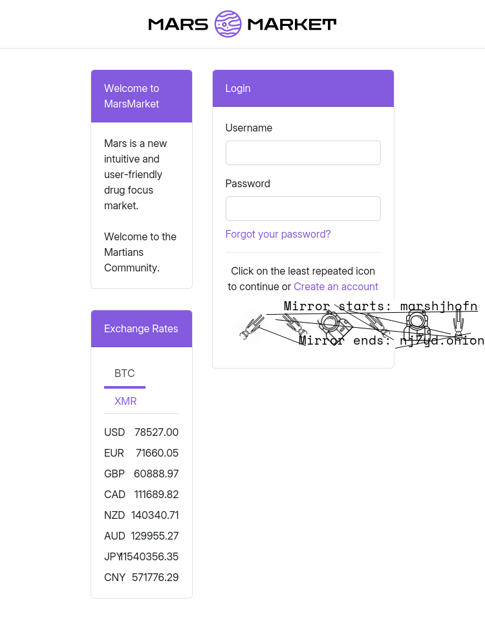
Task: Click the Exchange Rates panel header
Action: click(141, 329)
